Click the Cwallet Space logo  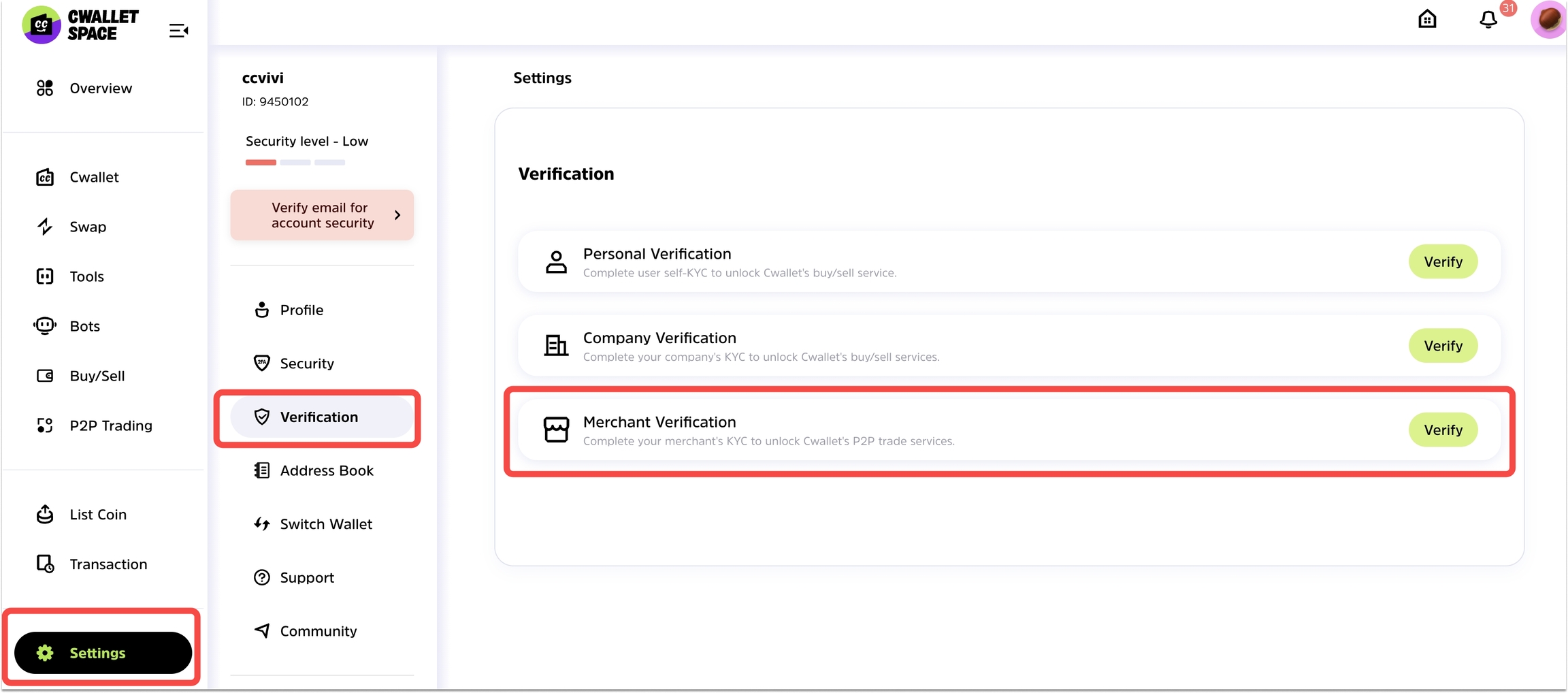pyautogui.click(x=80, y=25)
